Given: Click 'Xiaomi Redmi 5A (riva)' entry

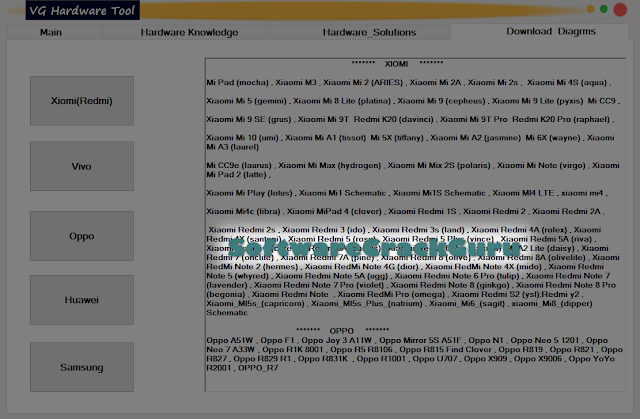Looking at the screenshot, I should [x=546, y=239].
